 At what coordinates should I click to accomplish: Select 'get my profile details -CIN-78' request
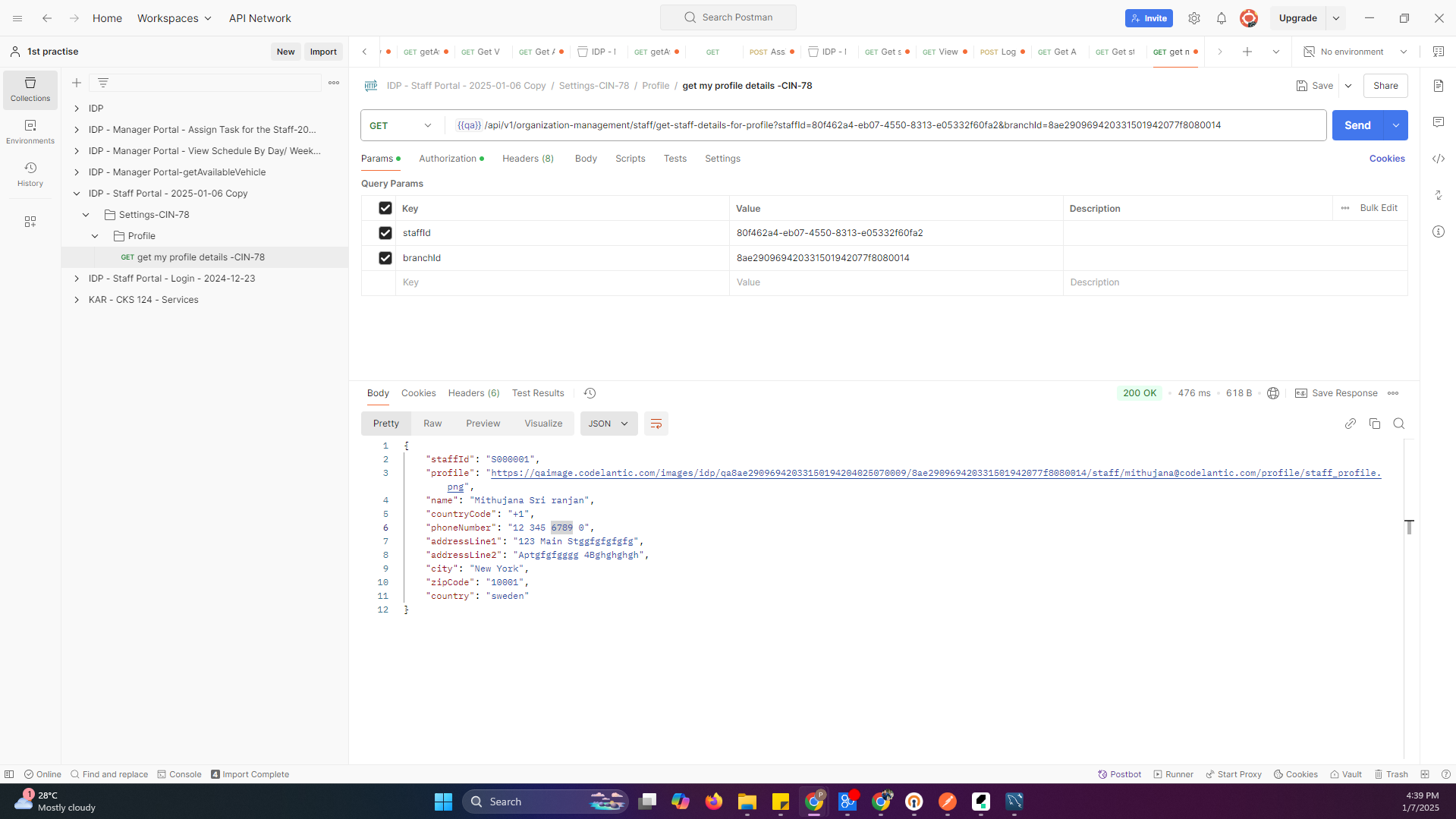[200, 257]
